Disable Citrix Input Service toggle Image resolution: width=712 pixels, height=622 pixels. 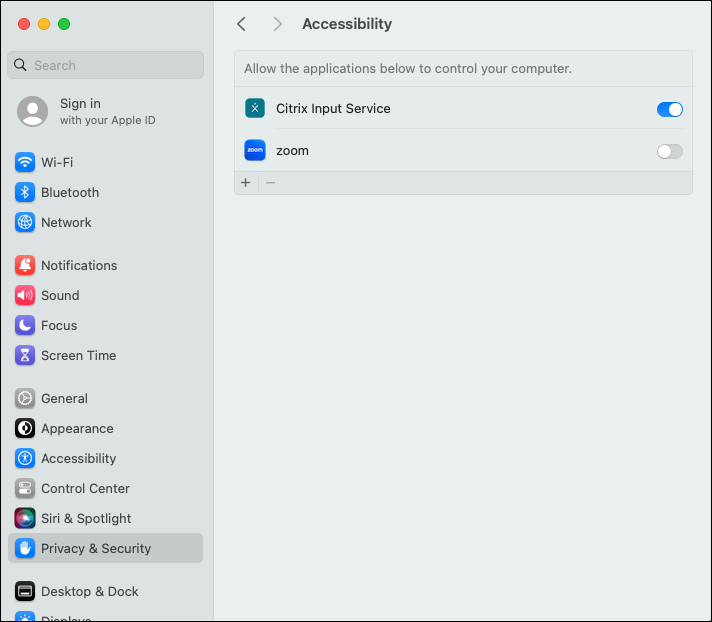pyautogui.click(x=669, y=109)
